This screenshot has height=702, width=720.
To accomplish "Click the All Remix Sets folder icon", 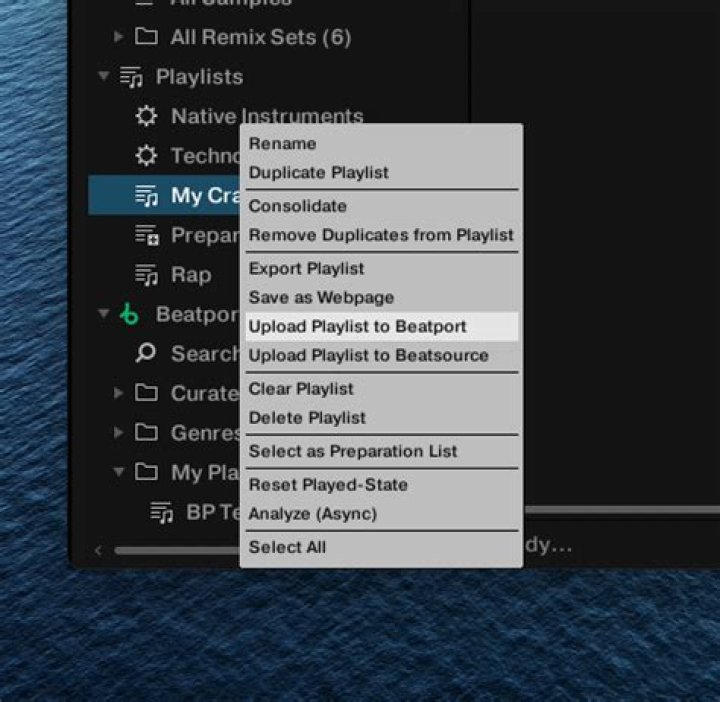I will click(x=146, y=37).
